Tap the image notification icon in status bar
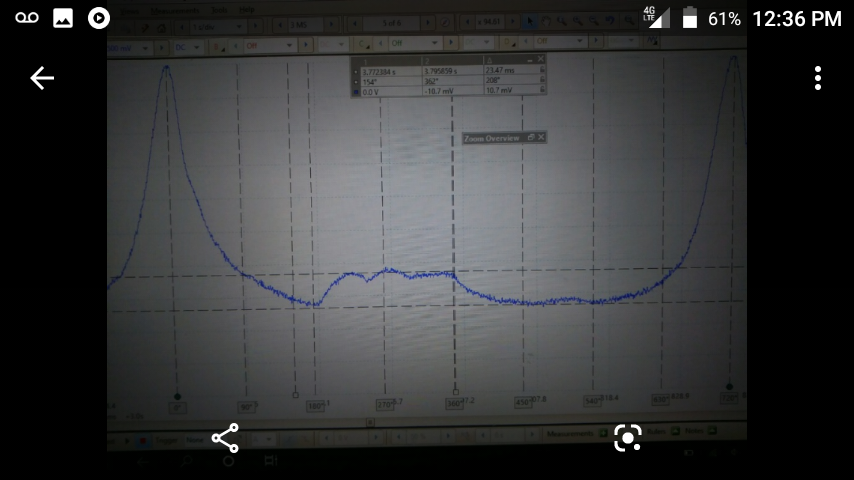The image size is (854, 480). [x=63, y=18]
